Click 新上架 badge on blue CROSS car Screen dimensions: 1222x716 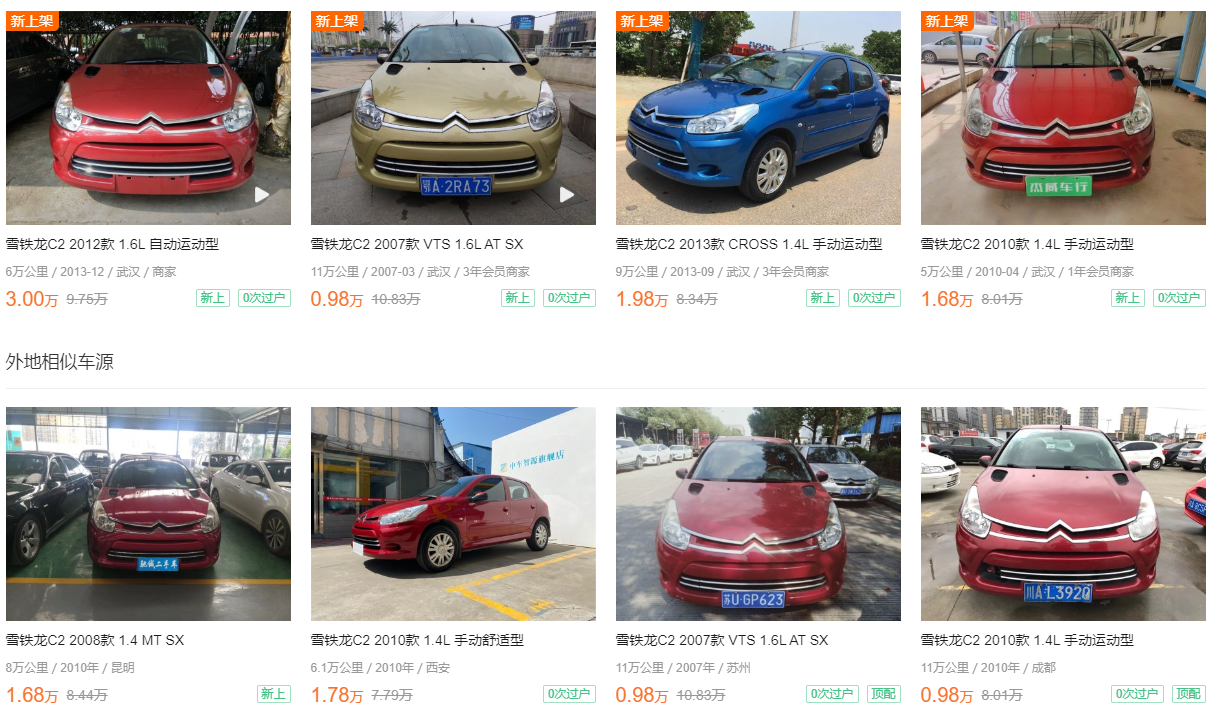pos(641,21)
